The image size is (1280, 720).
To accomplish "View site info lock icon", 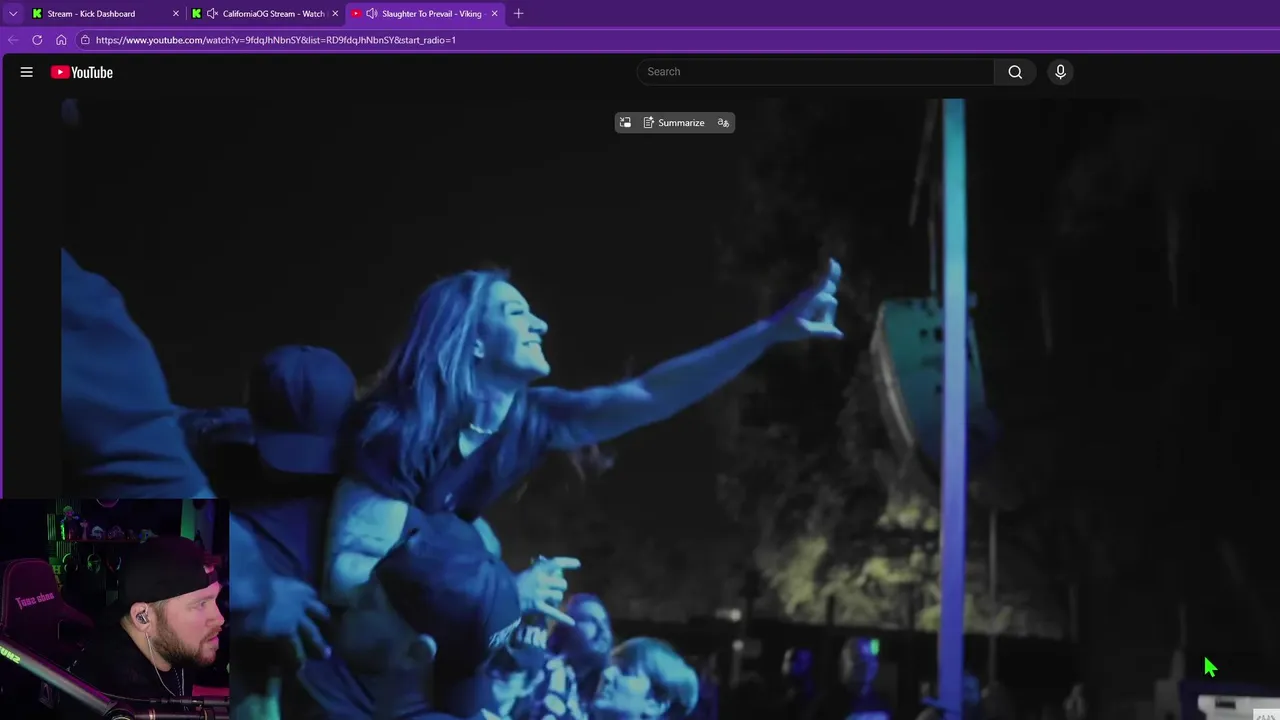I will [85, 40].
